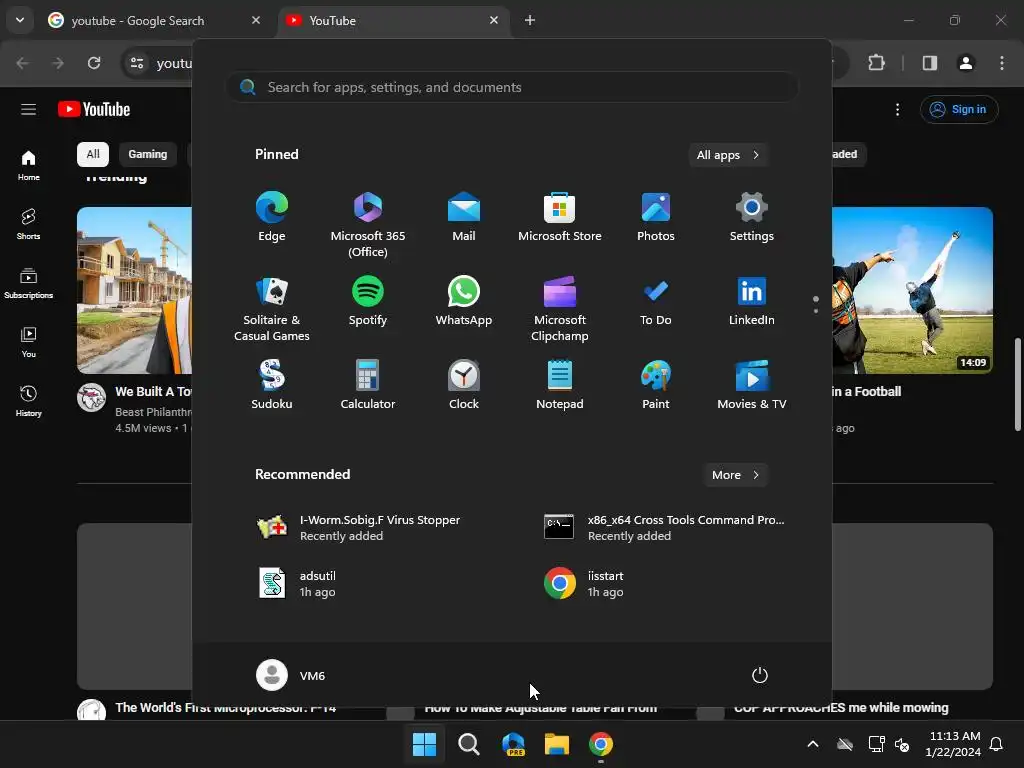This screenshot has width=1024, height=768.
Task: Expand the All apps list
Action: [x=728, y=155]
